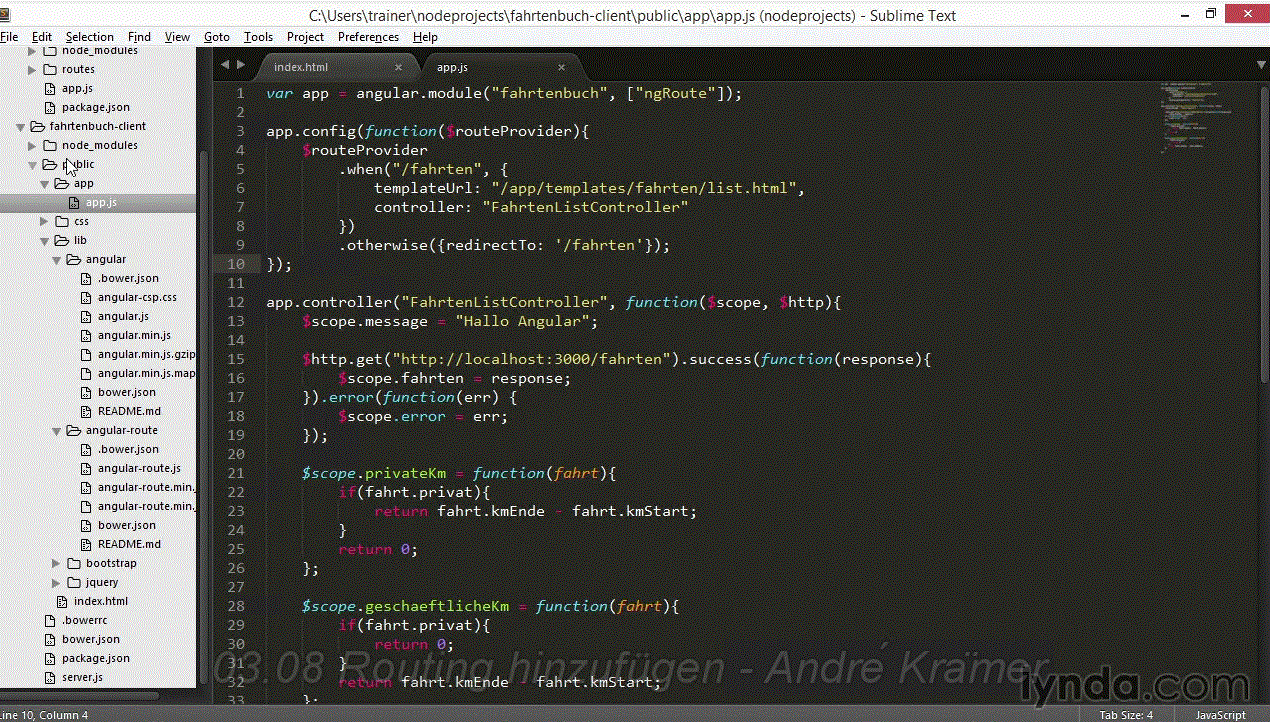Click the css folder icon
Screen dimensions: 1270x722
[x=61, y=221]
